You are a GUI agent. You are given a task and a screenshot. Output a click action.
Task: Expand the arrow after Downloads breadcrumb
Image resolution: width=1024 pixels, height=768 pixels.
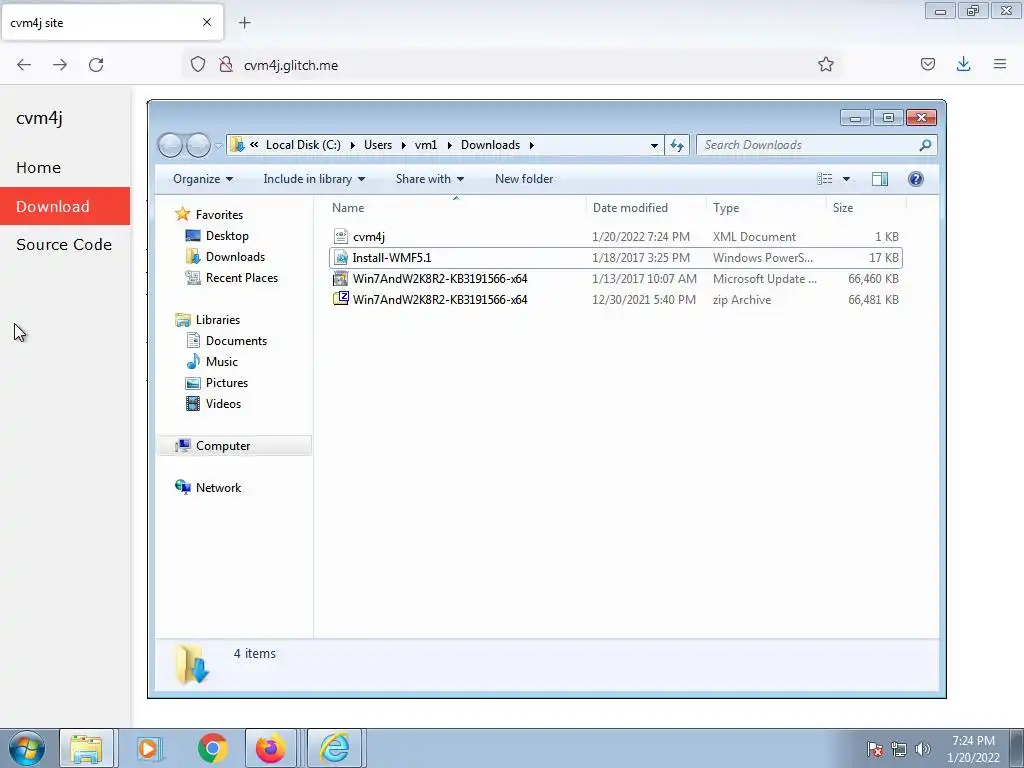(x=532, y=145)
